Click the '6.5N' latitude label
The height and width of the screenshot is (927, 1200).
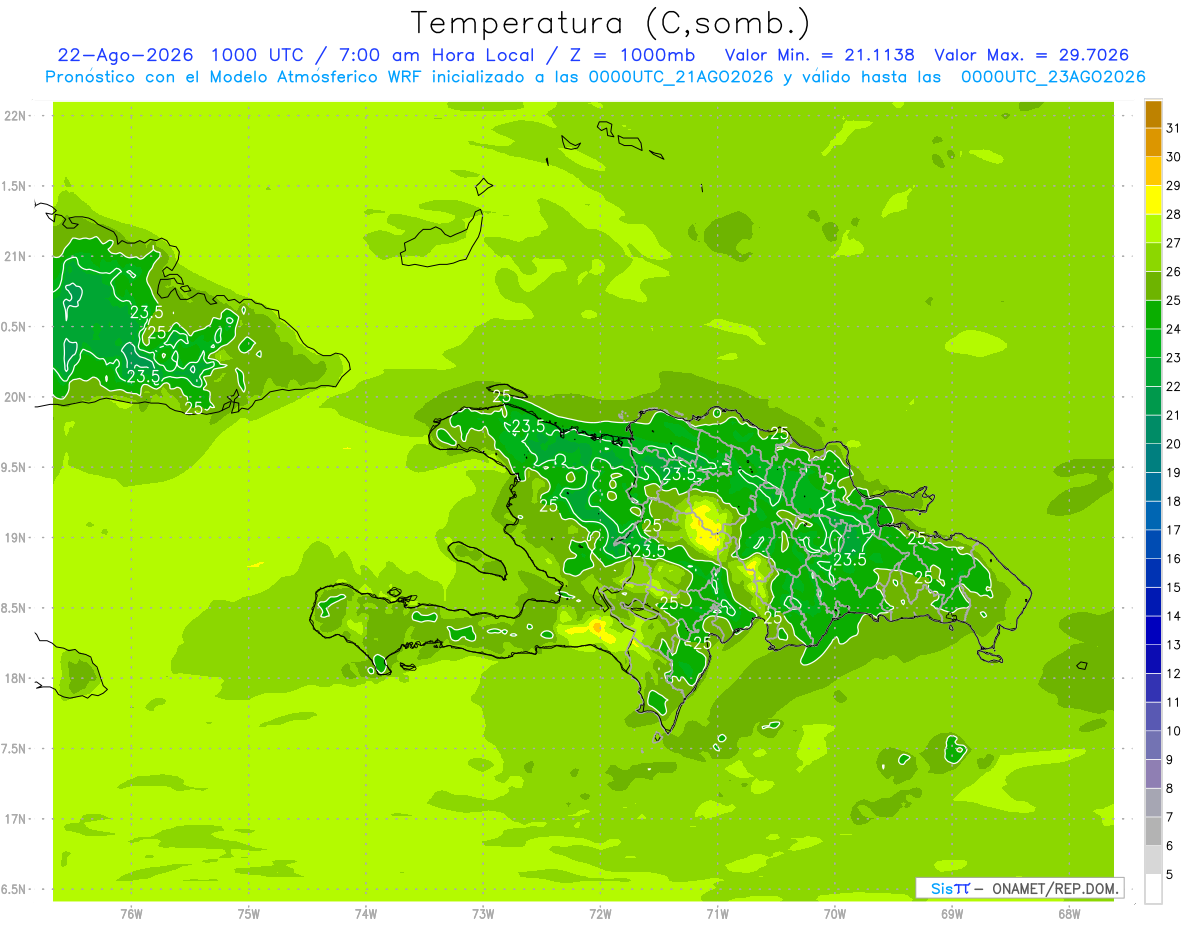(x=15, y=889)
